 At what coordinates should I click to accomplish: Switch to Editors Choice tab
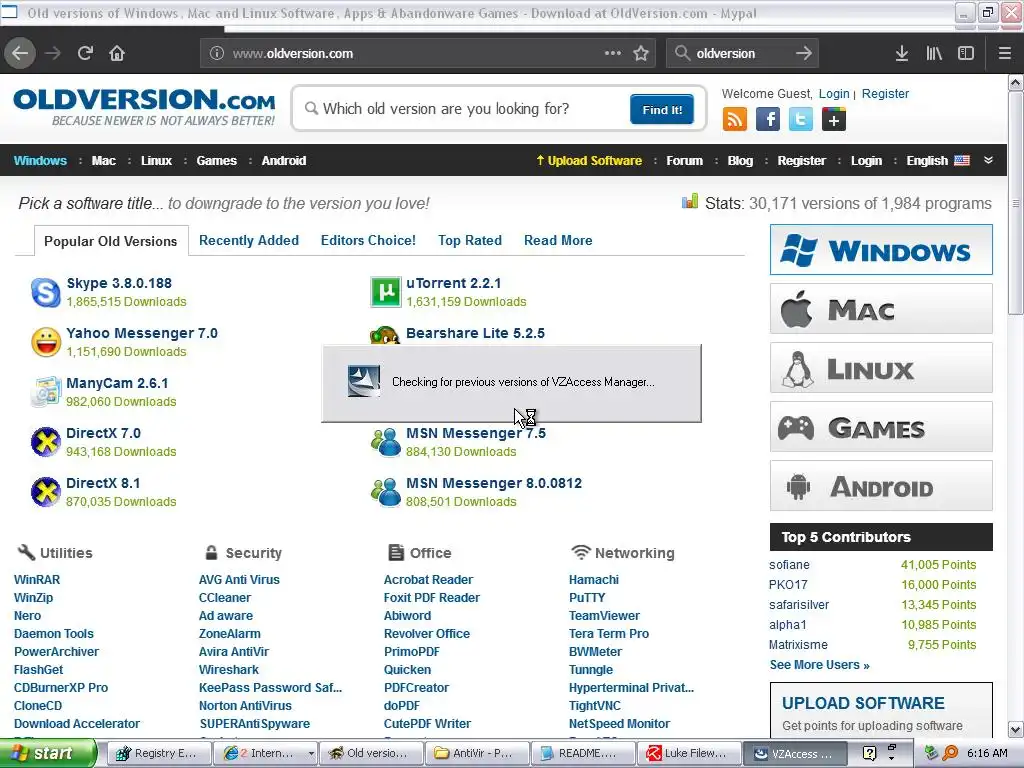(368, 240)
